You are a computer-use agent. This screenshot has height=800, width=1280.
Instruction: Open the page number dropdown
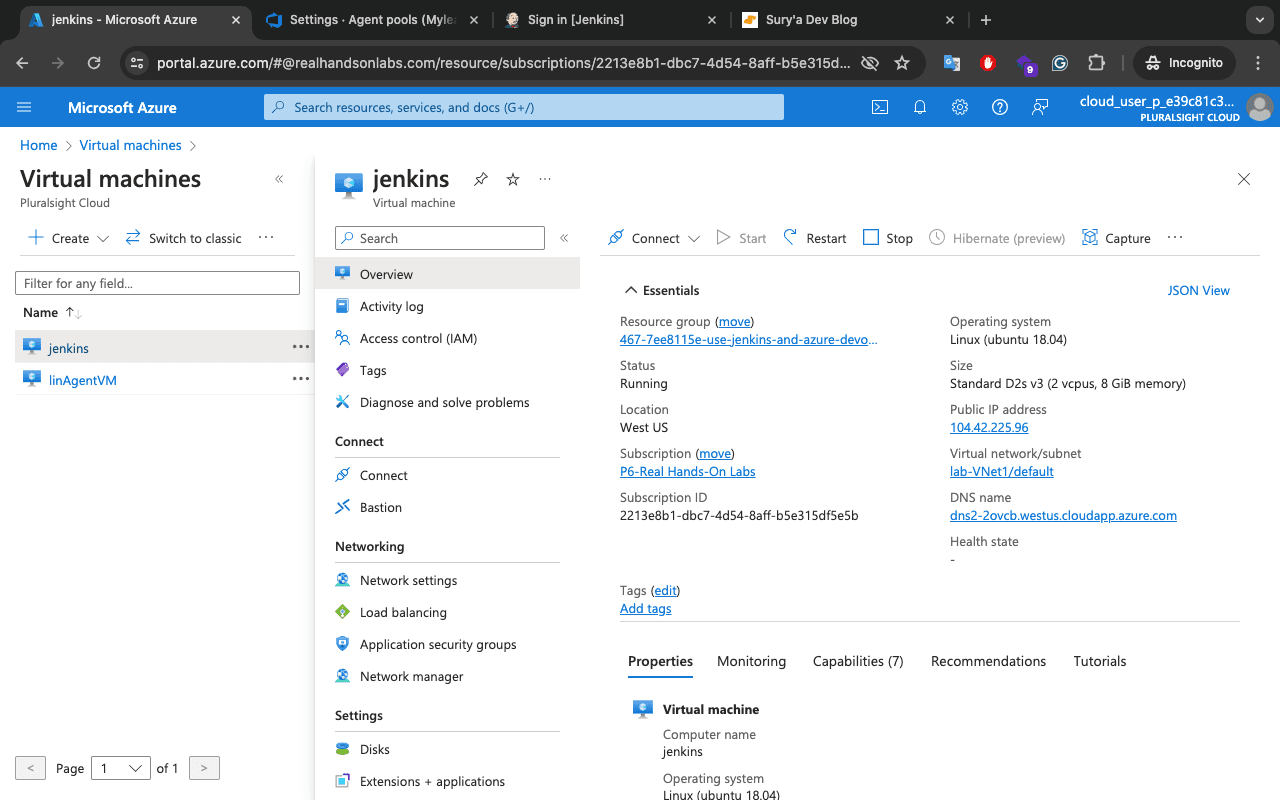click(x=120, y=768)
